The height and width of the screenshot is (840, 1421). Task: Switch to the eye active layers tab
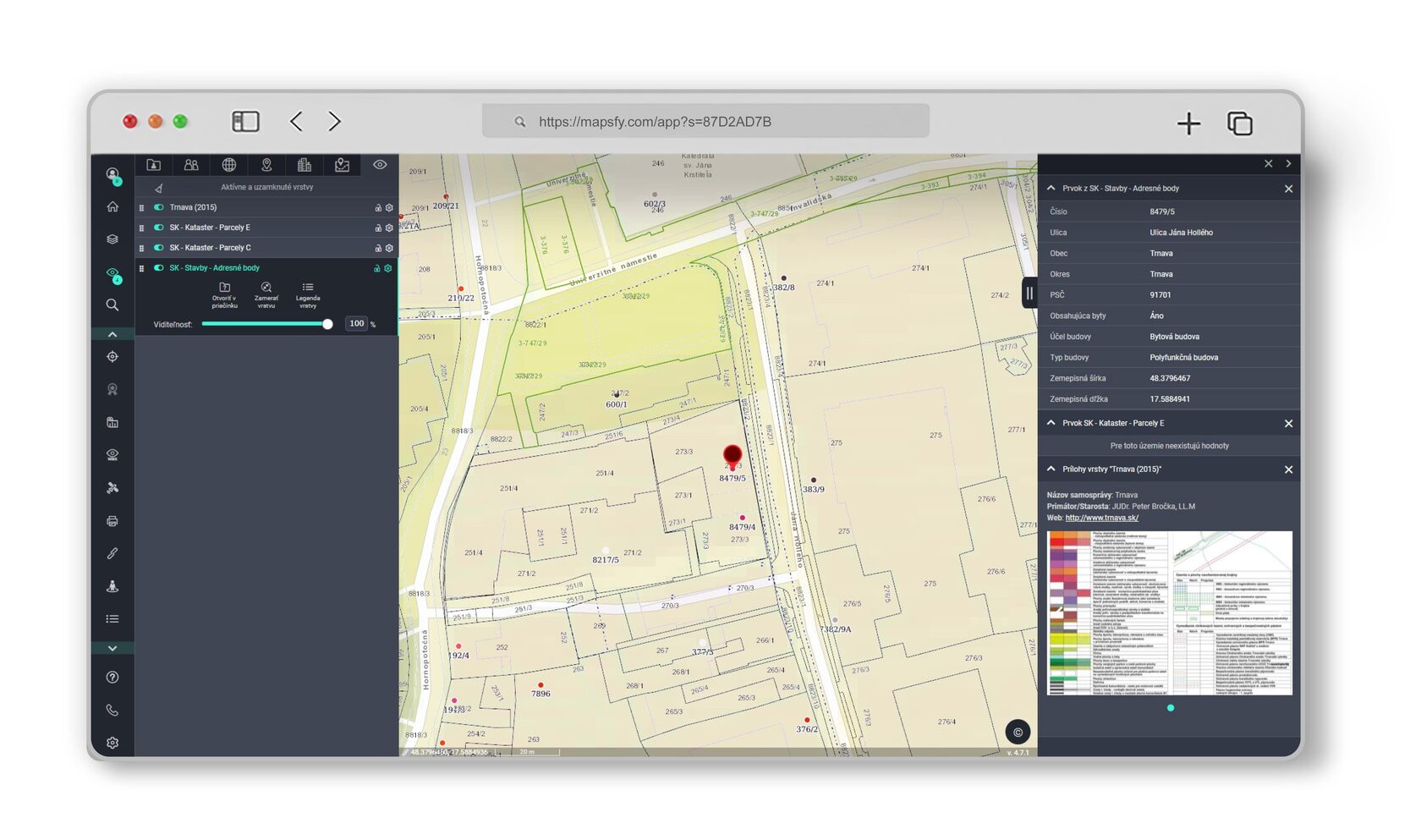tap(380, 165)
